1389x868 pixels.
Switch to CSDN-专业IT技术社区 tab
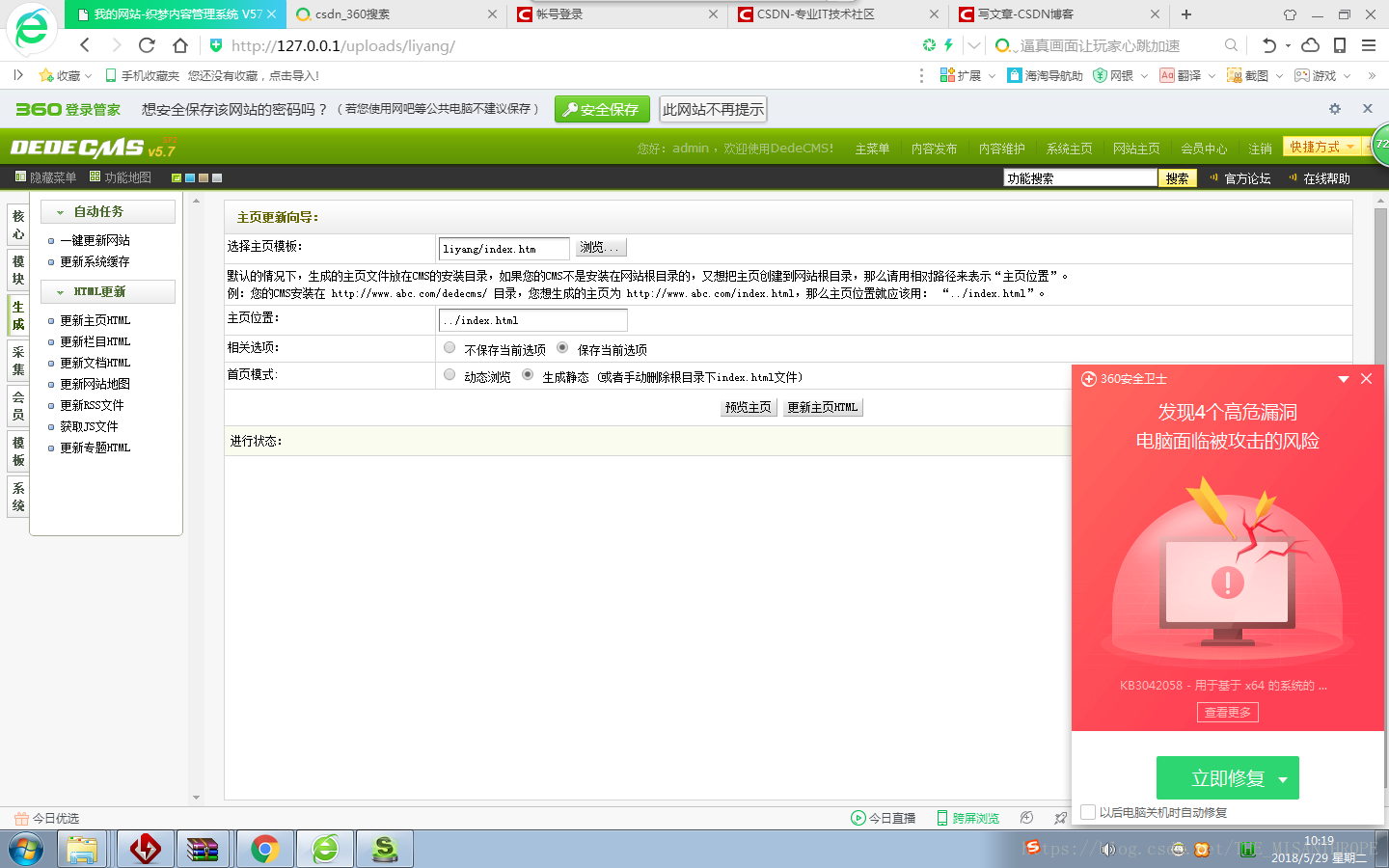tap(837, 14)
